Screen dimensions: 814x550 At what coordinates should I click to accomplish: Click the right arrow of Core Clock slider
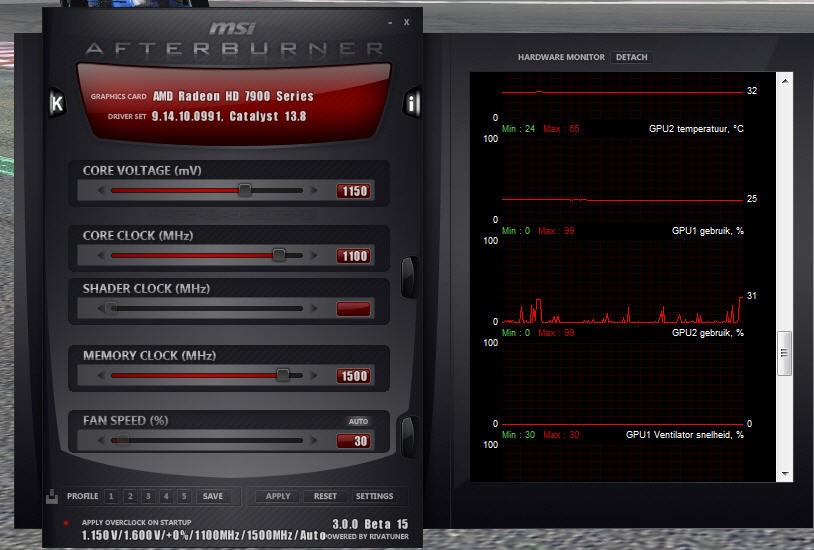pyautogui.click(x=314, y=256)
